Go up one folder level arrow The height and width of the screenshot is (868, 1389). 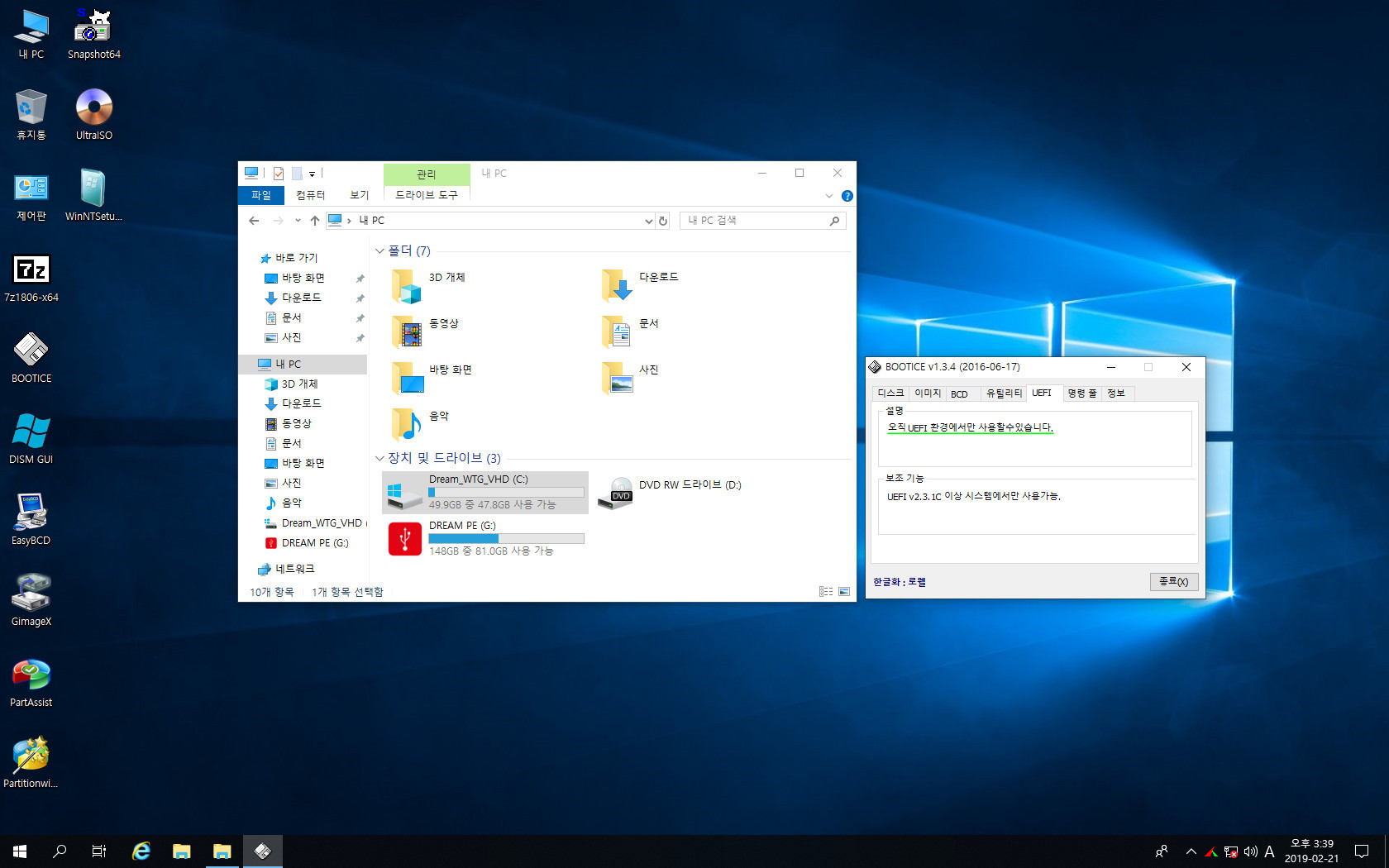click(x=315, y=221)
